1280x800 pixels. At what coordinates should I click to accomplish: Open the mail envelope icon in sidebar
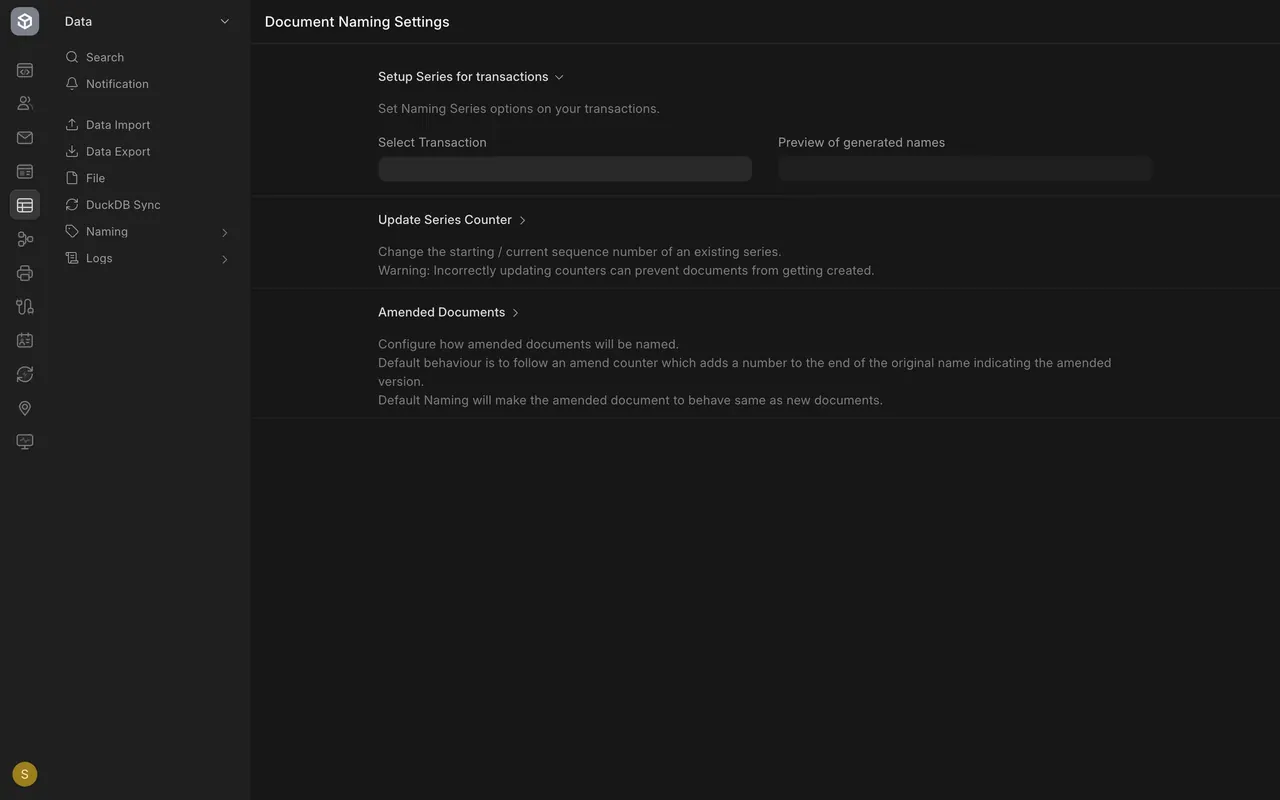[25, 138]
